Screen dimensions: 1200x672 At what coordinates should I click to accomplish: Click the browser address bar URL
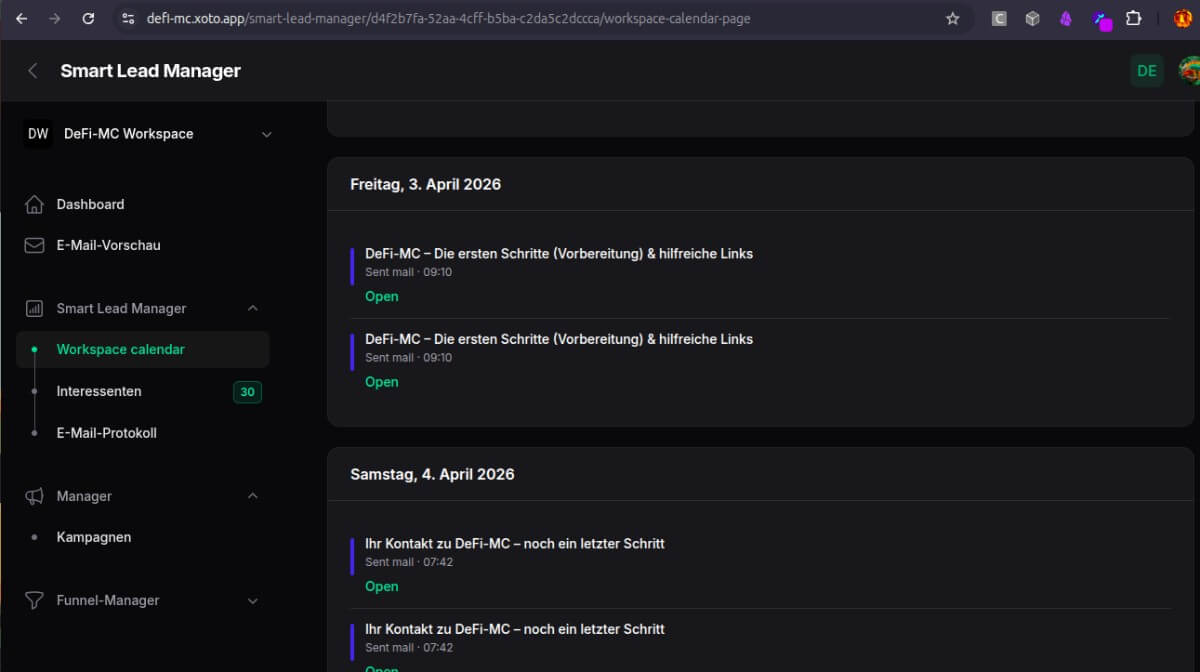[448, 18]
